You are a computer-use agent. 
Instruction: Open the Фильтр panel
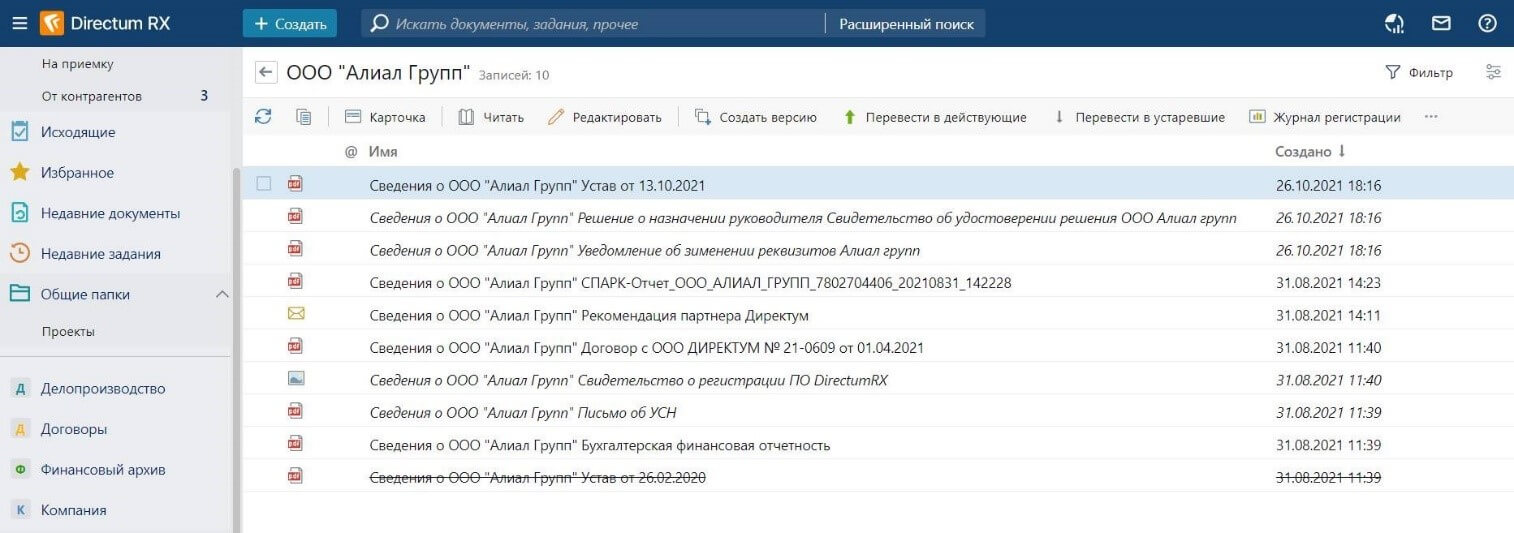click(x=1418, y=72)
